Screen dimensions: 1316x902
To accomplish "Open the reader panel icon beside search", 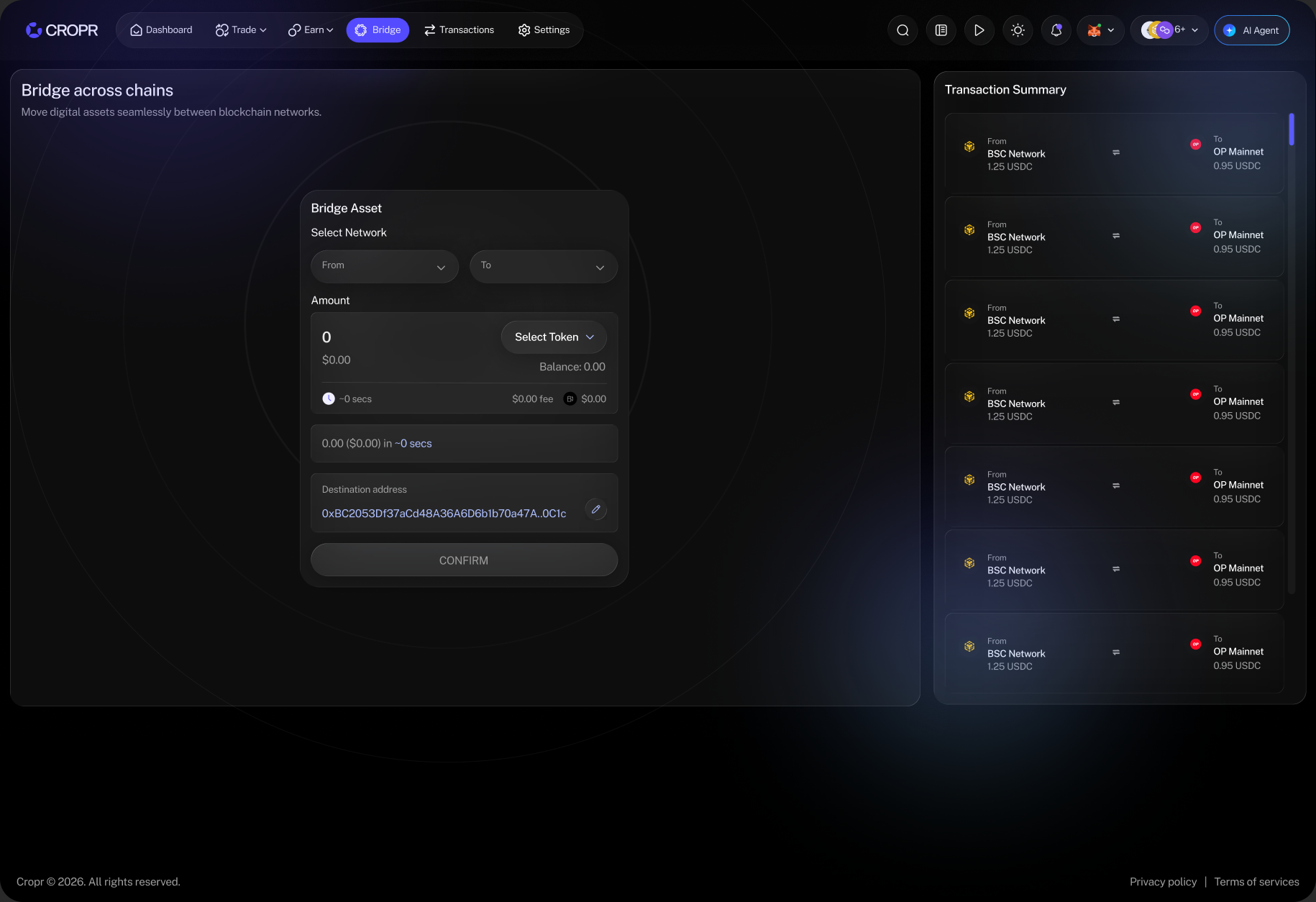I will click(x=941, y=30).
